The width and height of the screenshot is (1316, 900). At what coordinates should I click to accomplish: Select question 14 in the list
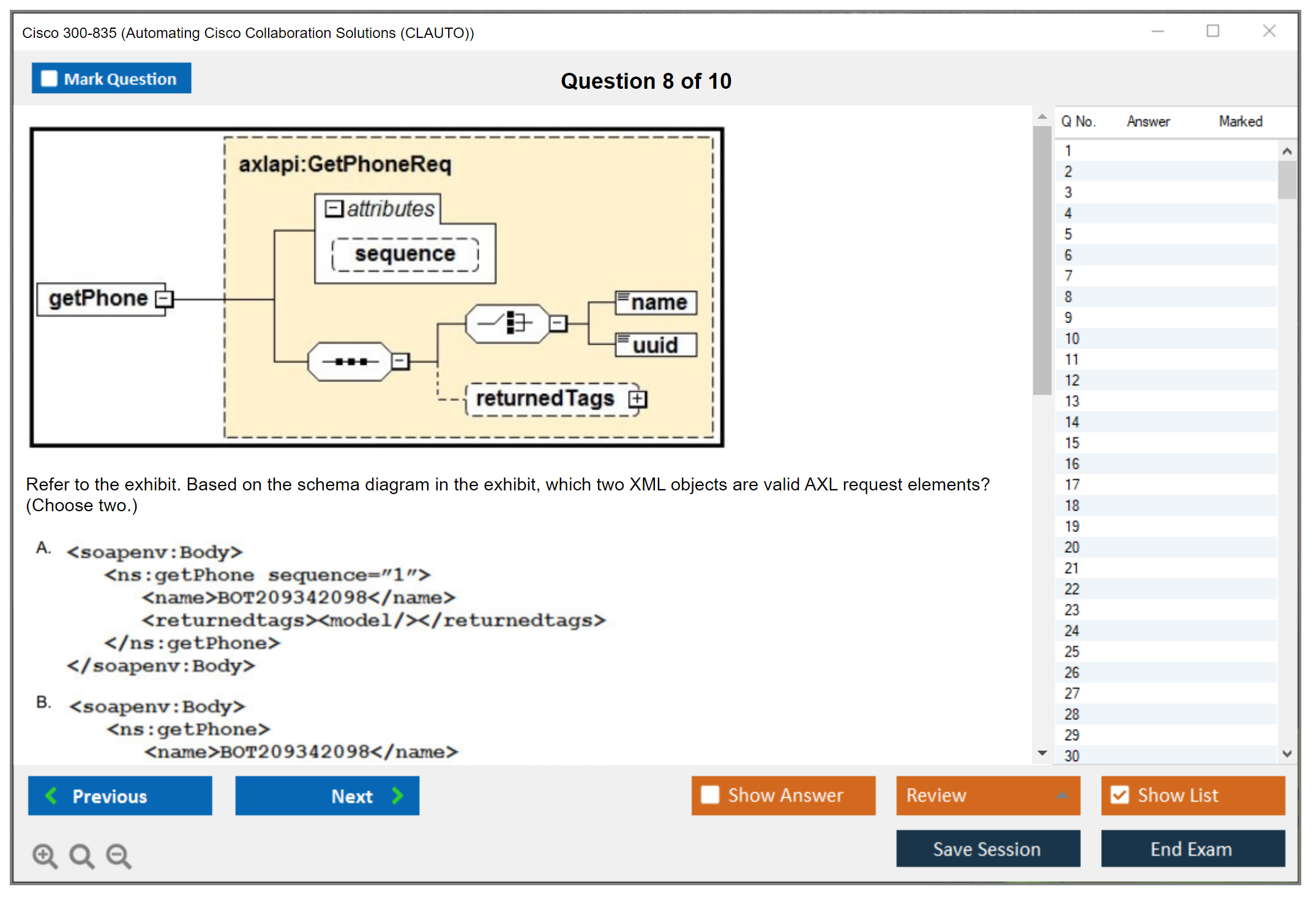coord(1072,422)
